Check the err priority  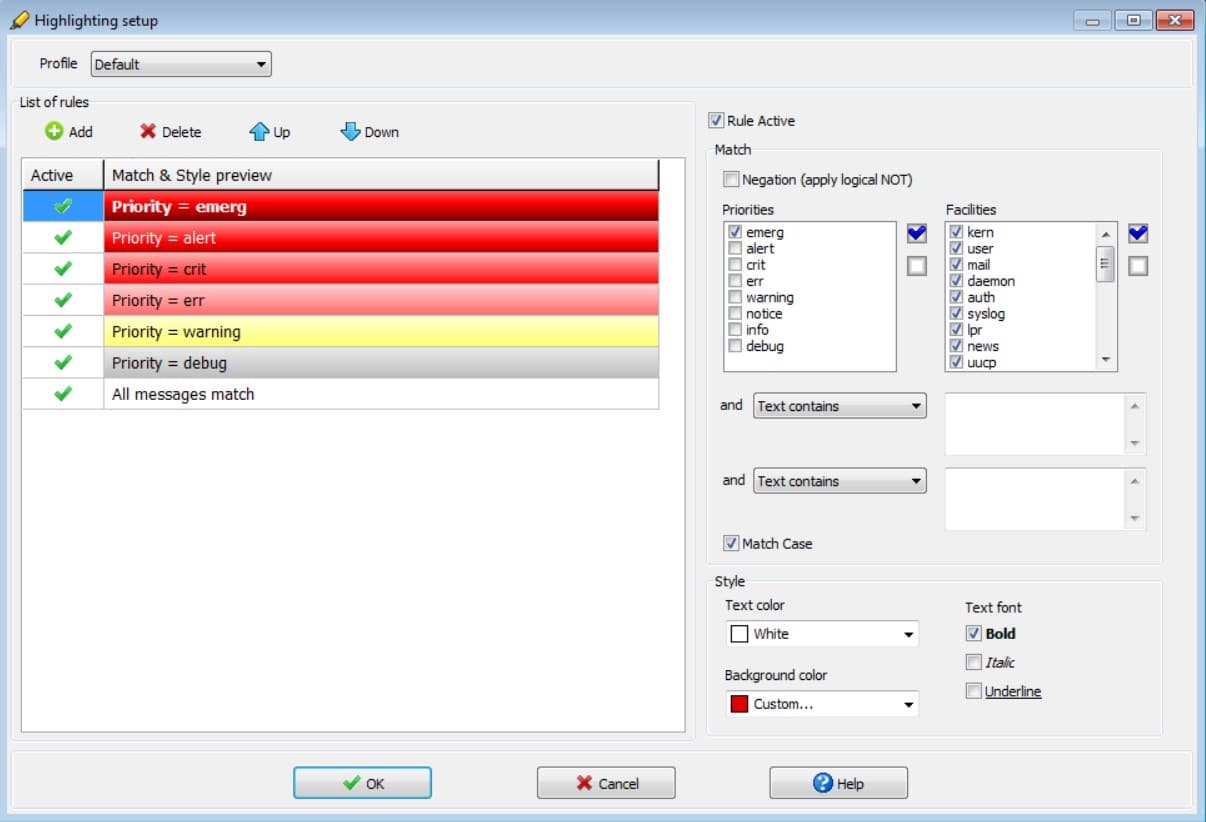[735, 281]
